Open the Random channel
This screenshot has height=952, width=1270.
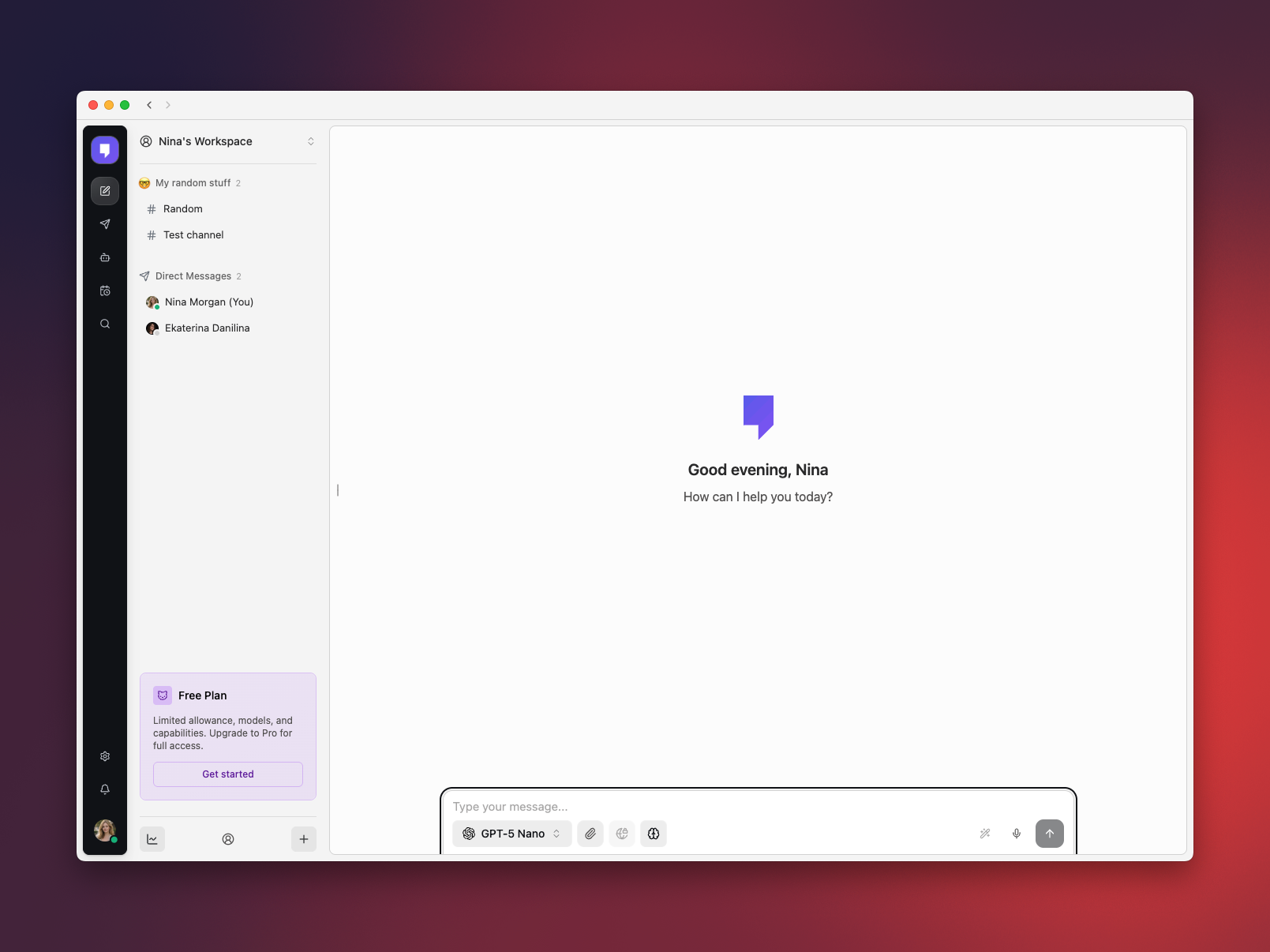(x=228, y=209)
